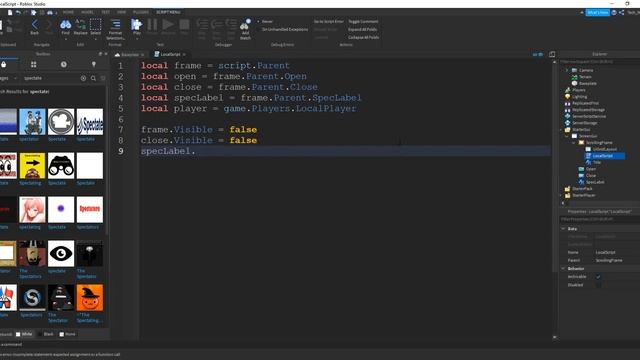Viewport: 640px width, 360px height.
Task: Select the UIGridLayout item in Explorer
Action: tap(604, 149)
